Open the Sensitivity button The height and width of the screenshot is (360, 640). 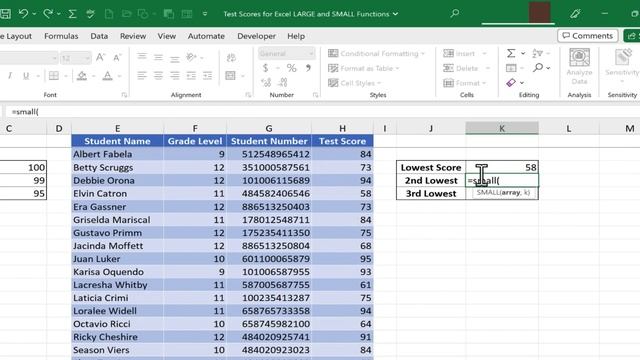click(622, 66)
